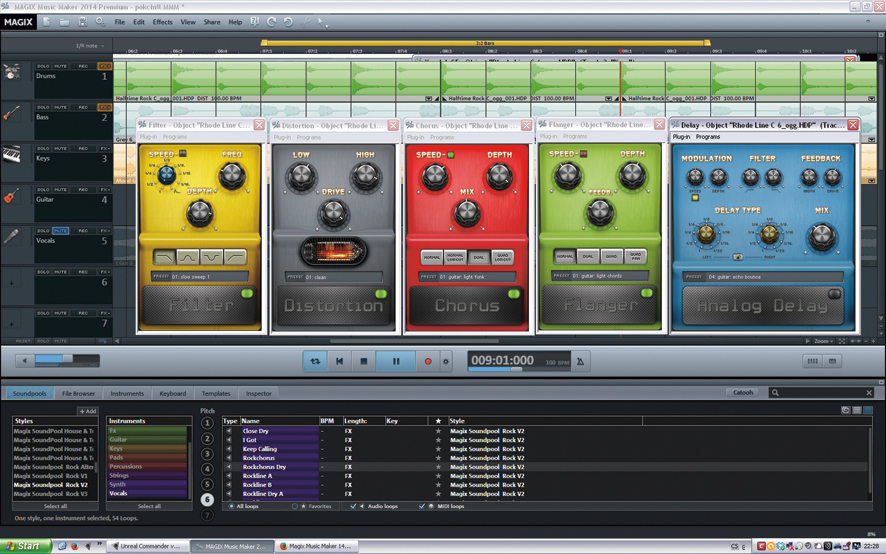Viewport: 886px width, 554px height.
Task: Click the Drums track drum kit icon
Action: coord(11,72)
